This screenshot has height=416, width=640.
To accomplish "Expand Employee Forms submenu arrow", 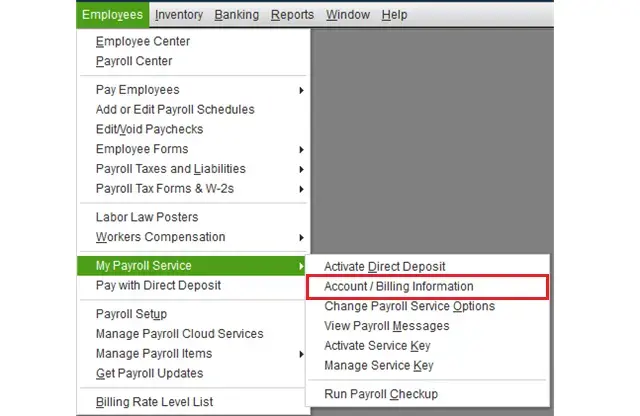I will pos(301,149).
